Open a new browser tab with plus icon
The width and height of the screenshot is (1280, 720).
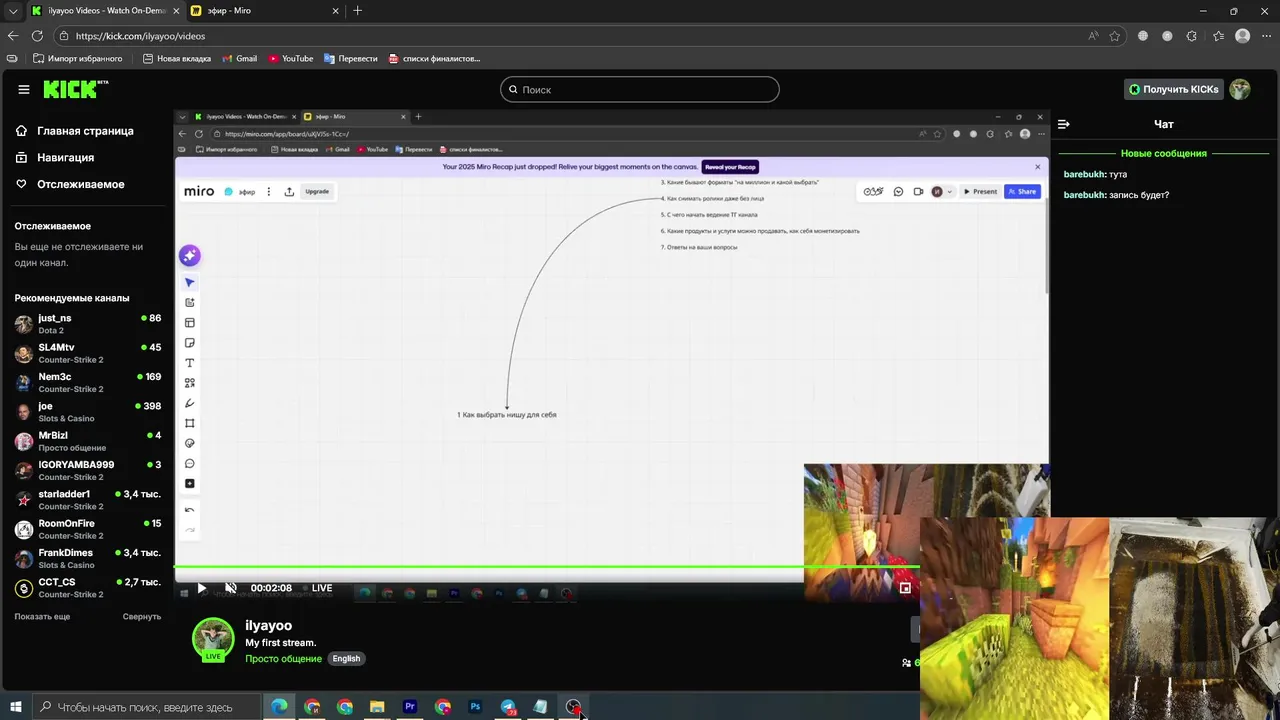point(358,11)
